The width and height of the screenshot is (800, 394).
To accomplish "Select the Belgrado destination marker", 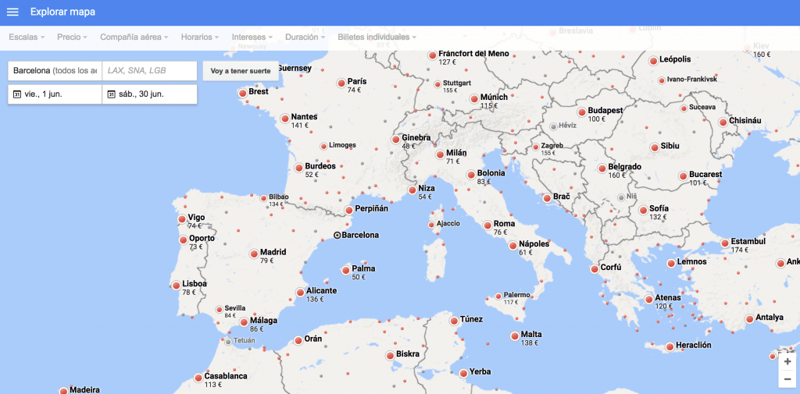I will [x=603, y=168].
